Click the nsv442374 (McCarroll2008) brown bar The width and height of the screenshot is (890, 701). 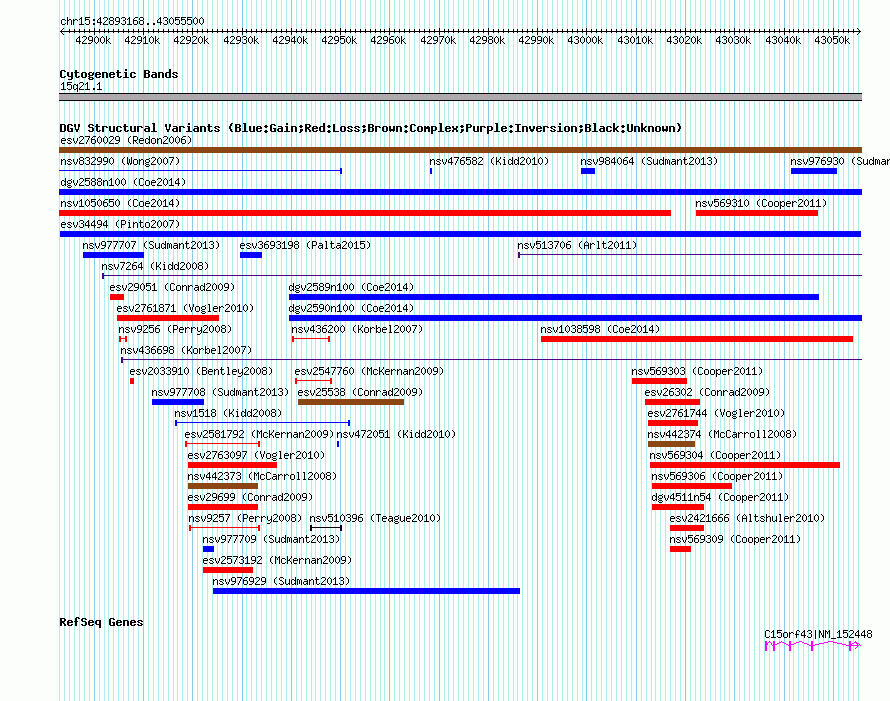[671, 444]
